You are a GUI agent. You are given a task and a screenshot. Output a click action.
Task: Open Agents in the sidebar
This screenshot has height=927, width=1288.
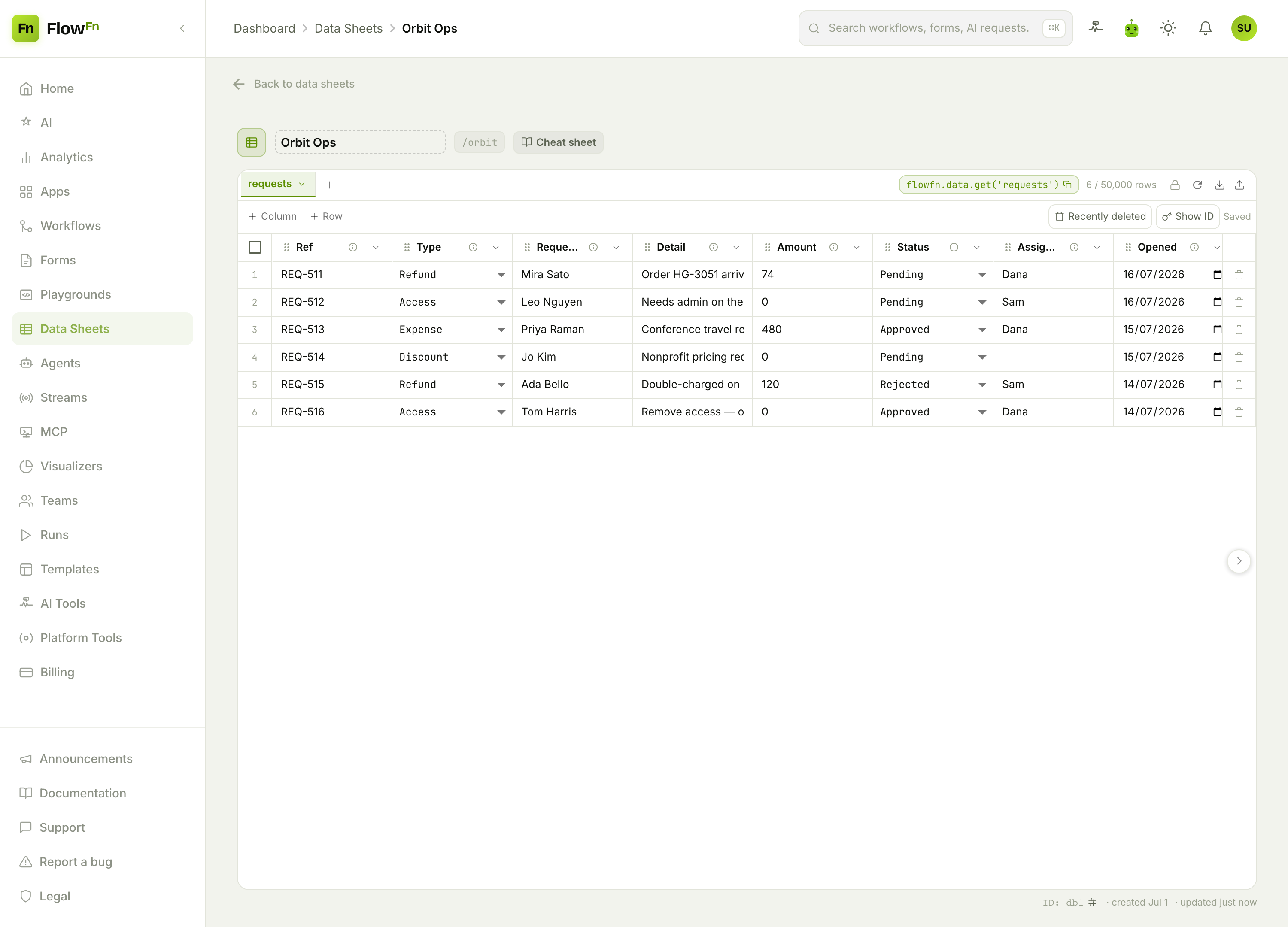pyautogui.click(x=102, y=364)
